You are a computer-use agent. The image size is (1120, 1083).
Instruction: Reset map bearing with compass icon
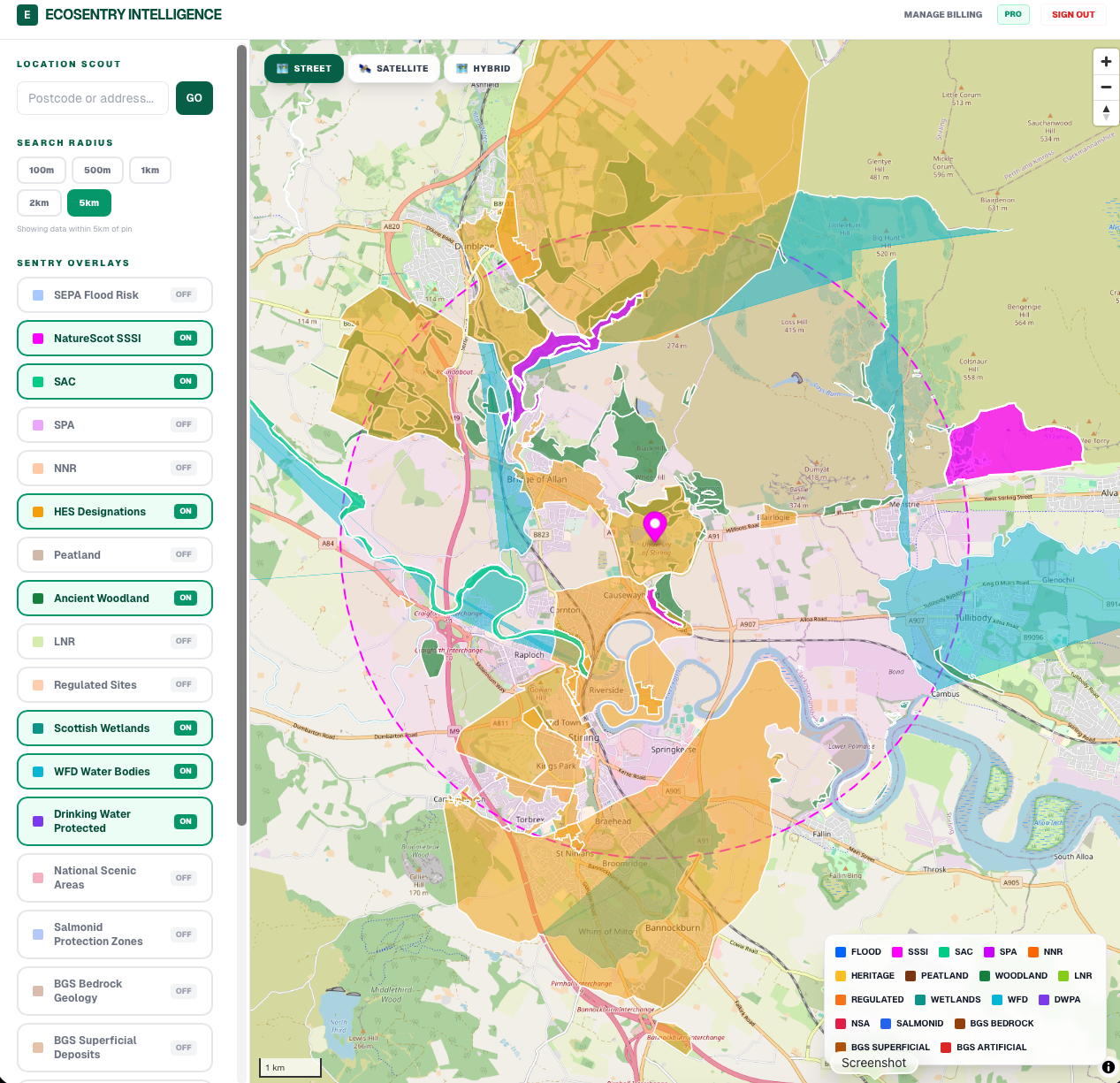1106,113
